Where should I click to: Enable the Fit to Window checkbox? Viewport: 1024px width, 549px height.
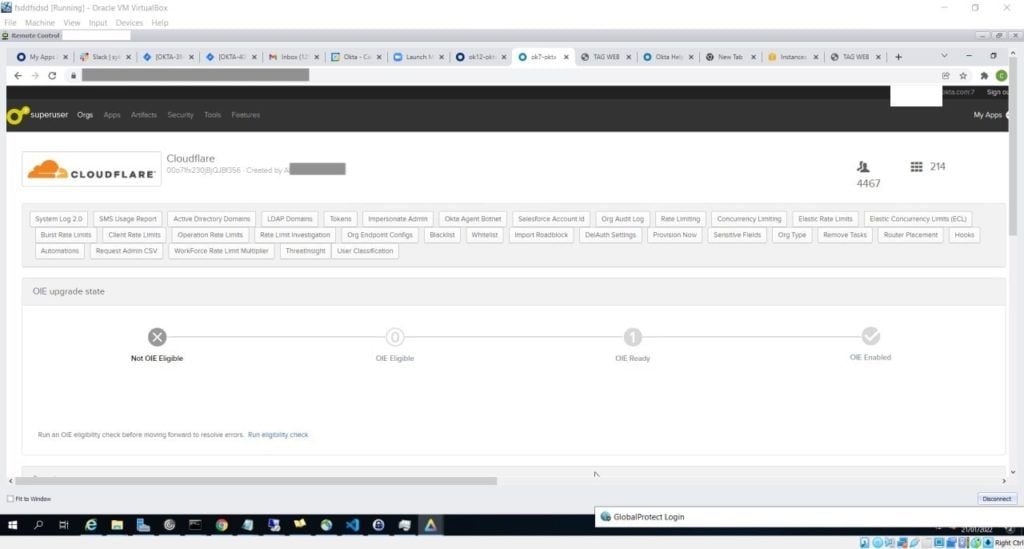(x=10, y=498)
